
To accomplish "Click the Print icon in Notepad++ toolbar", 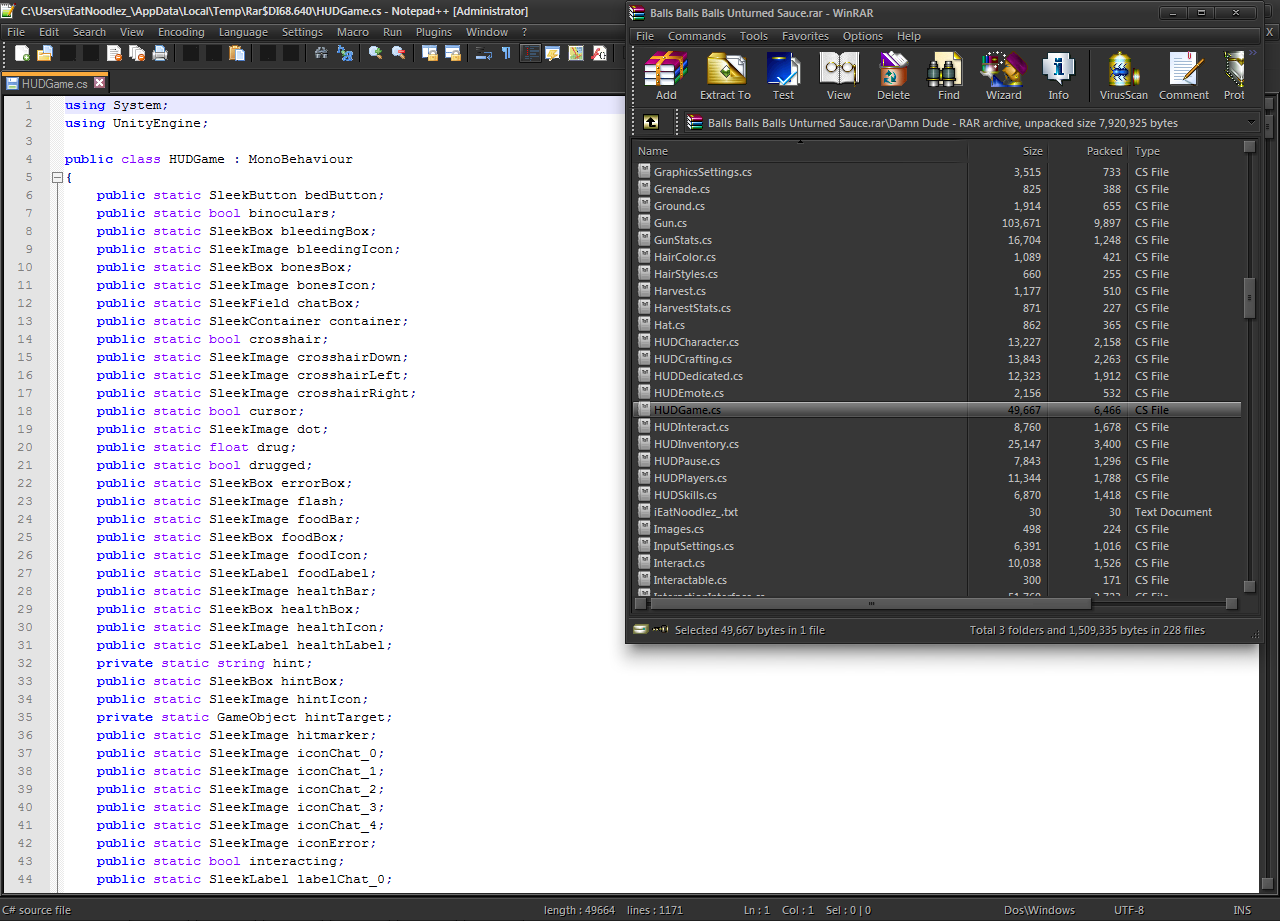I will click(160, 53).
